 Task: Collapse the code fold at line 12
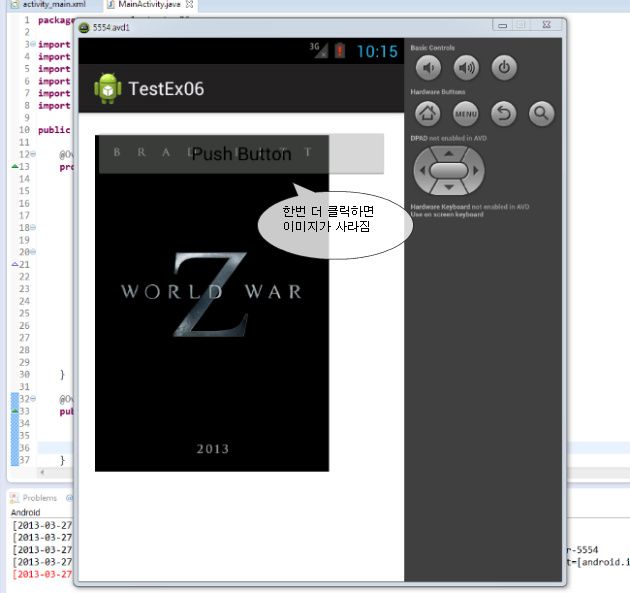pos(33,154)
